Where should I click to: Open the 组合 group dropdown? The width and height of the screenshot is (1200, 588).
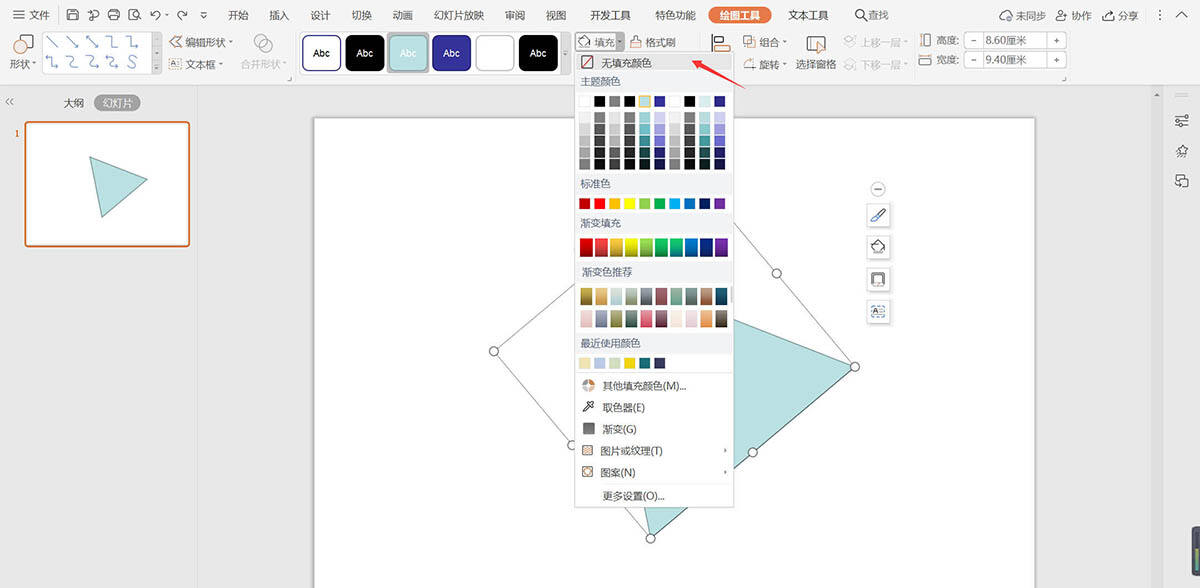(765, 42)
